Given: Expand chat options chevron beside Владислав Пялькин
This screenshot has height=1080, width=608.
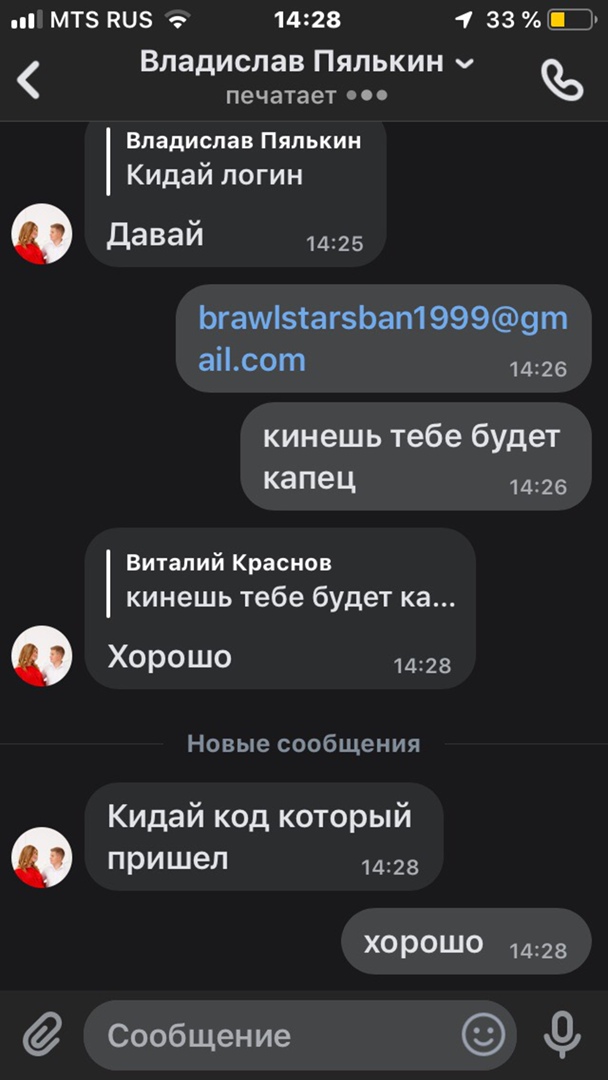Looking at the screenshot, I should click(x=465, y=64).
